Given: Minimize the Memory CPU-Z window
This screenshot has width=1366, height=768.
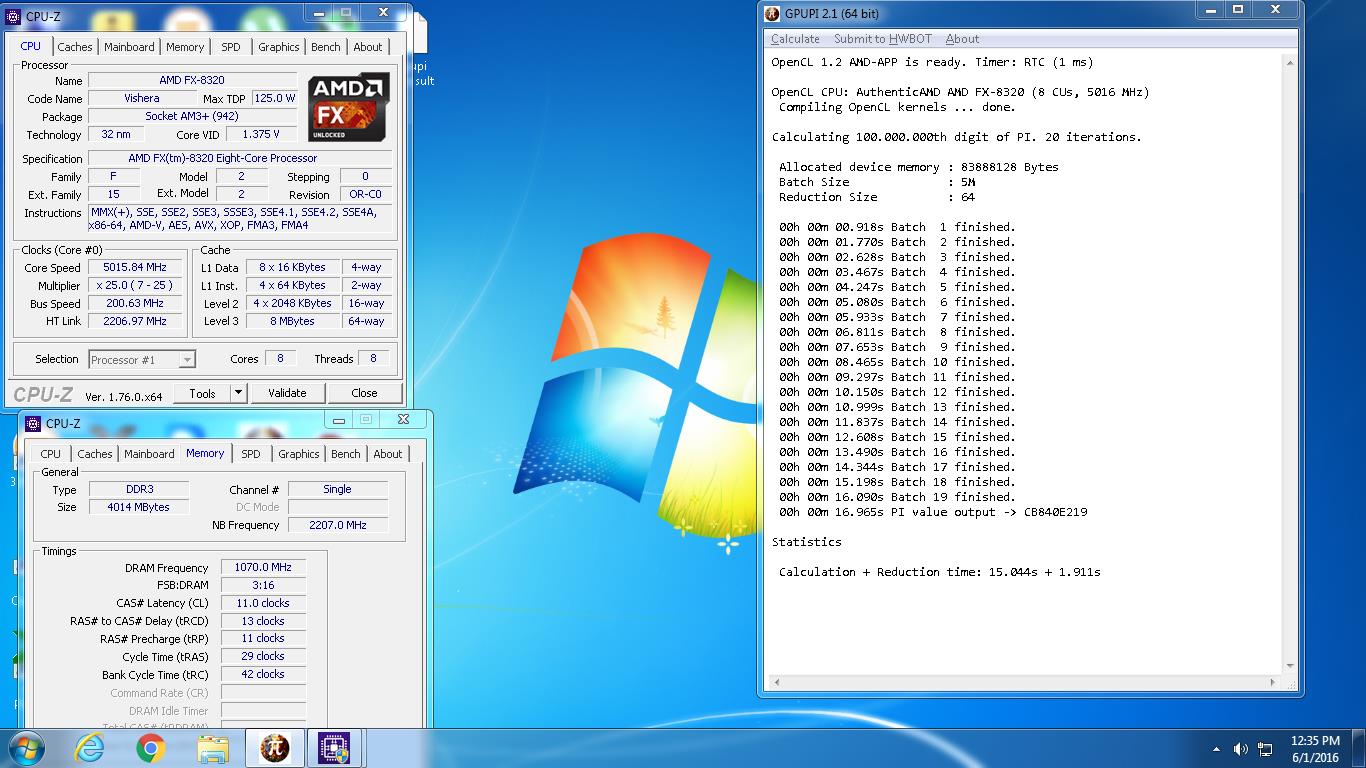Looking at the screenshot, I should point(340,420).
